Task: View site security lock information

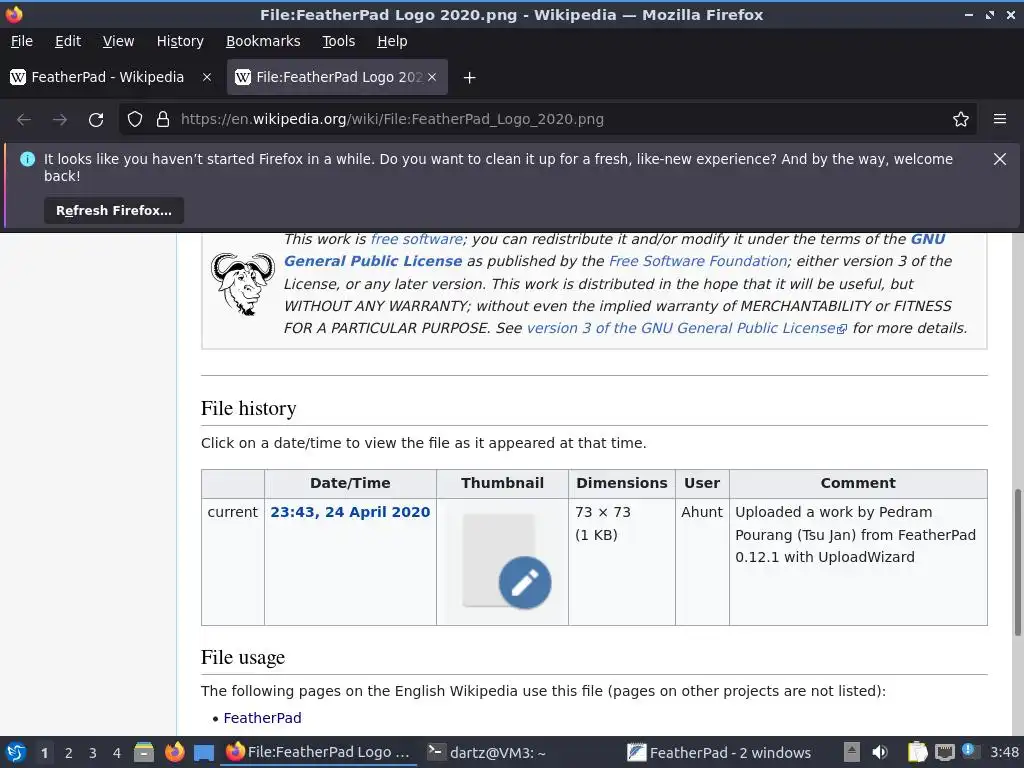Action: tap(163, 120)
